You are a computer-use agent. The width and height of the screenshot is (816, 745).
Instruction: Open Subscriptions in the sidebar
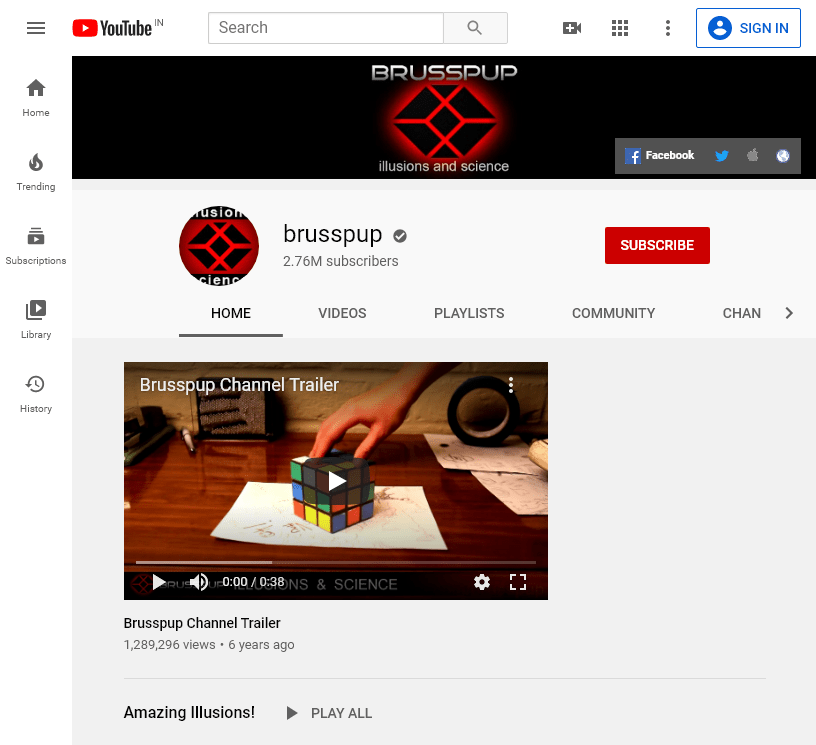[36, 246]
